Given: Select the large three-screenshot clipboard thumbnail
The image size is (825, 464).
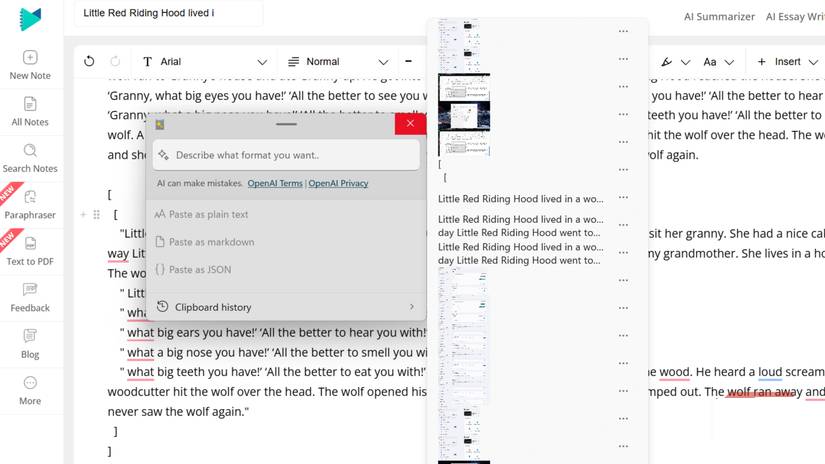Looking at the screenshot, I should (x=464, y=115).
